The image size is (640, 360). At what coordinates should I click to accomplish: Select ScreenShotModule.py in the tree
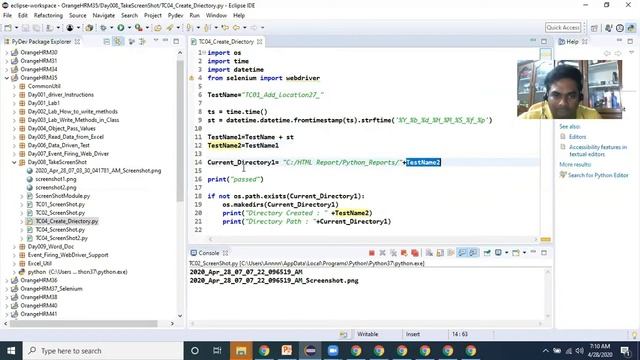(62, 196)
